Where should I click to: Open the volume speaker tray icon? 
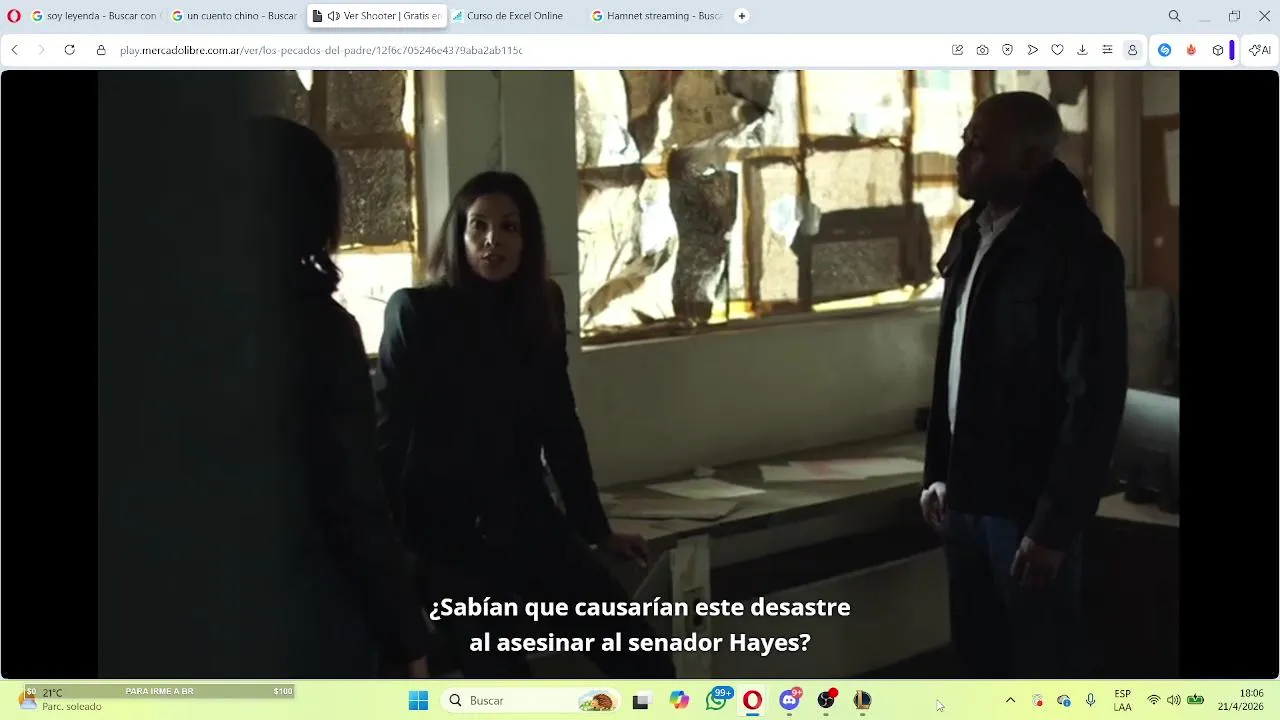pyautogui.click(x=1174, y=700)
